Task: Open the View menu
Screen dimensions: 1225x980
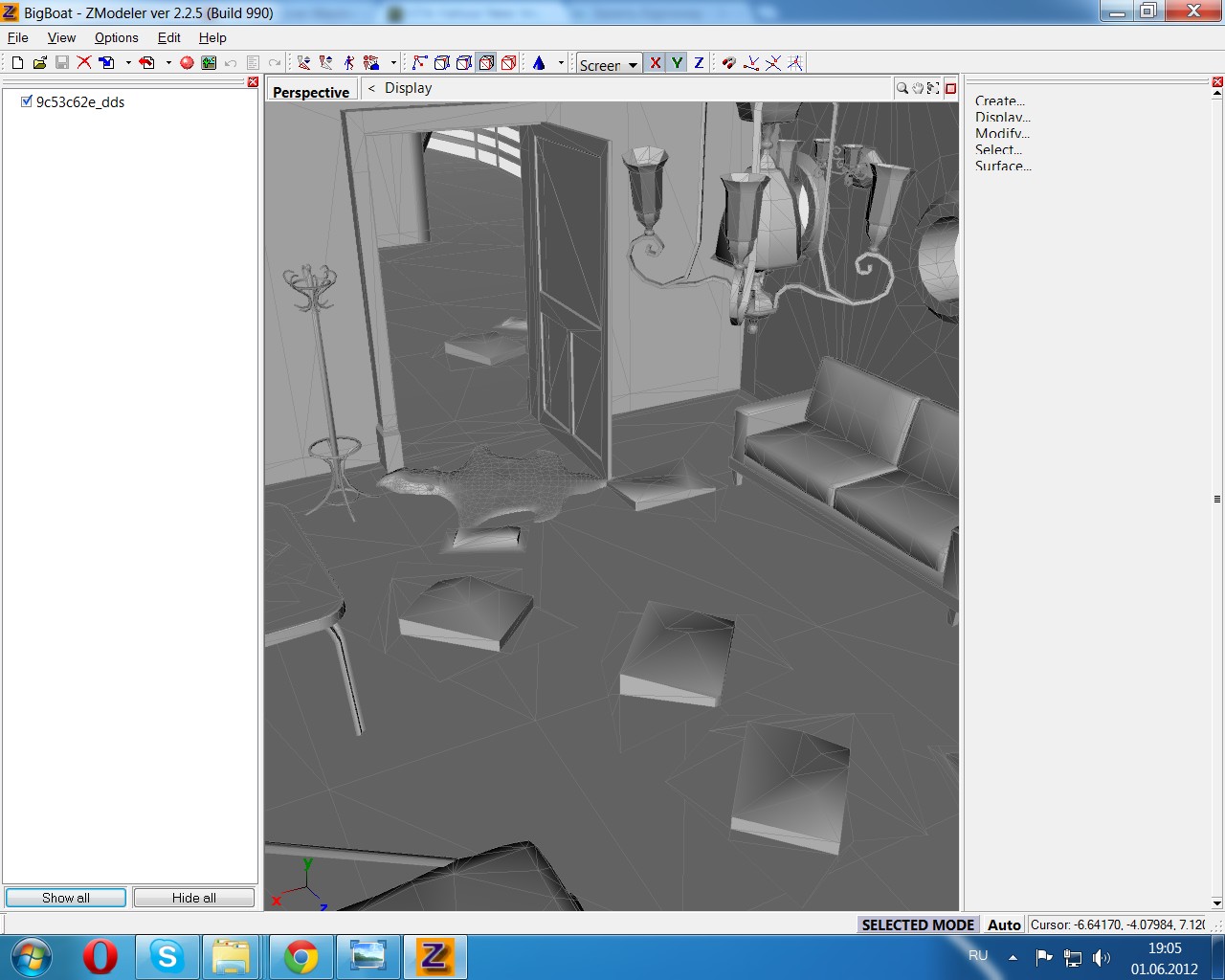Action: (x=61, y=37)
